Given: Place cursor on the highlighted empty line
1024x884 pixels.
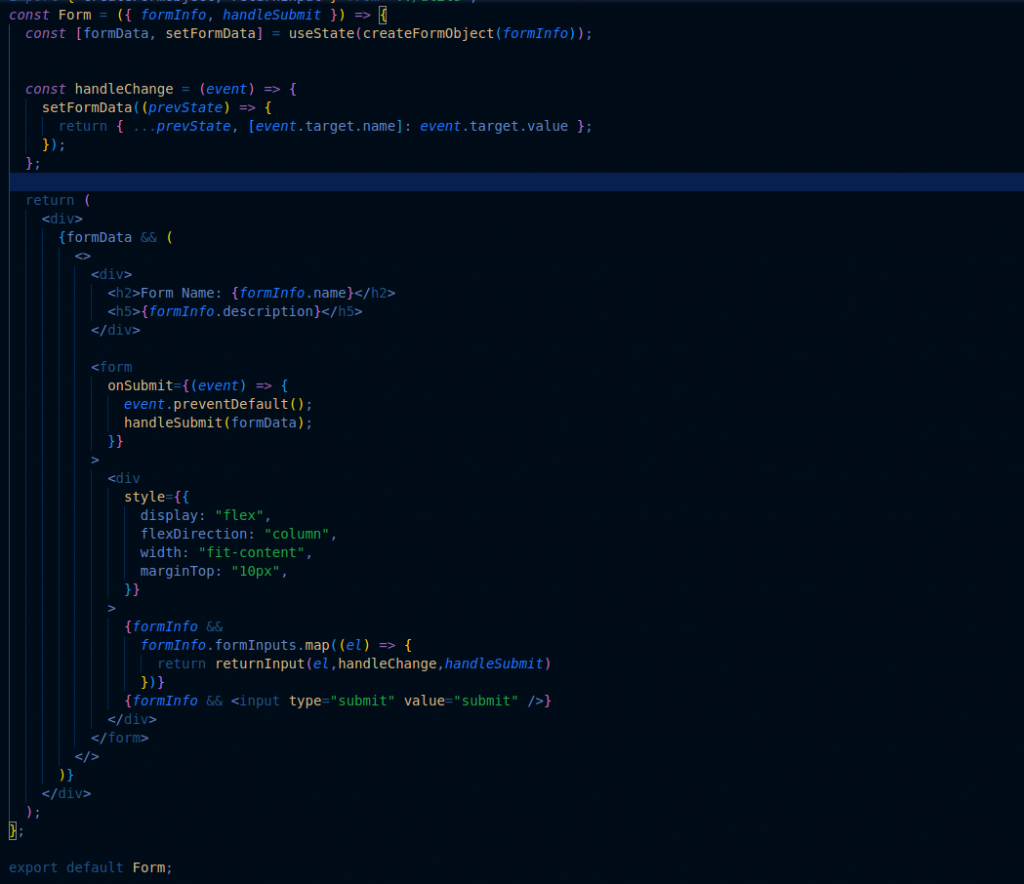Looking at the screenshot, I should tap(516, 182).
